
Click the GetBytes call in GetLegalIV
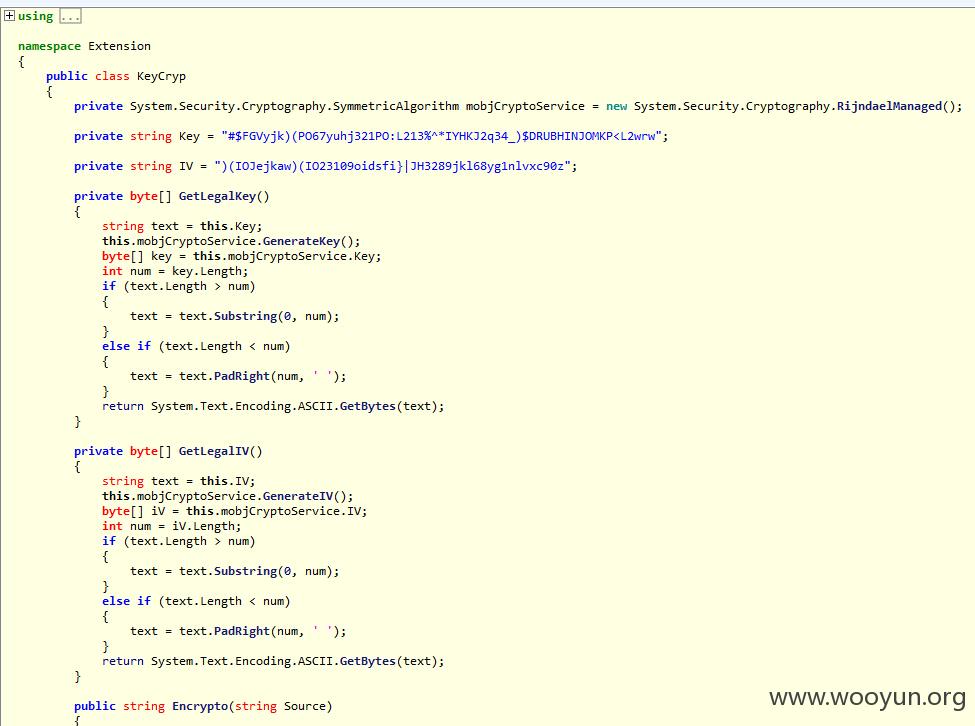367,661
